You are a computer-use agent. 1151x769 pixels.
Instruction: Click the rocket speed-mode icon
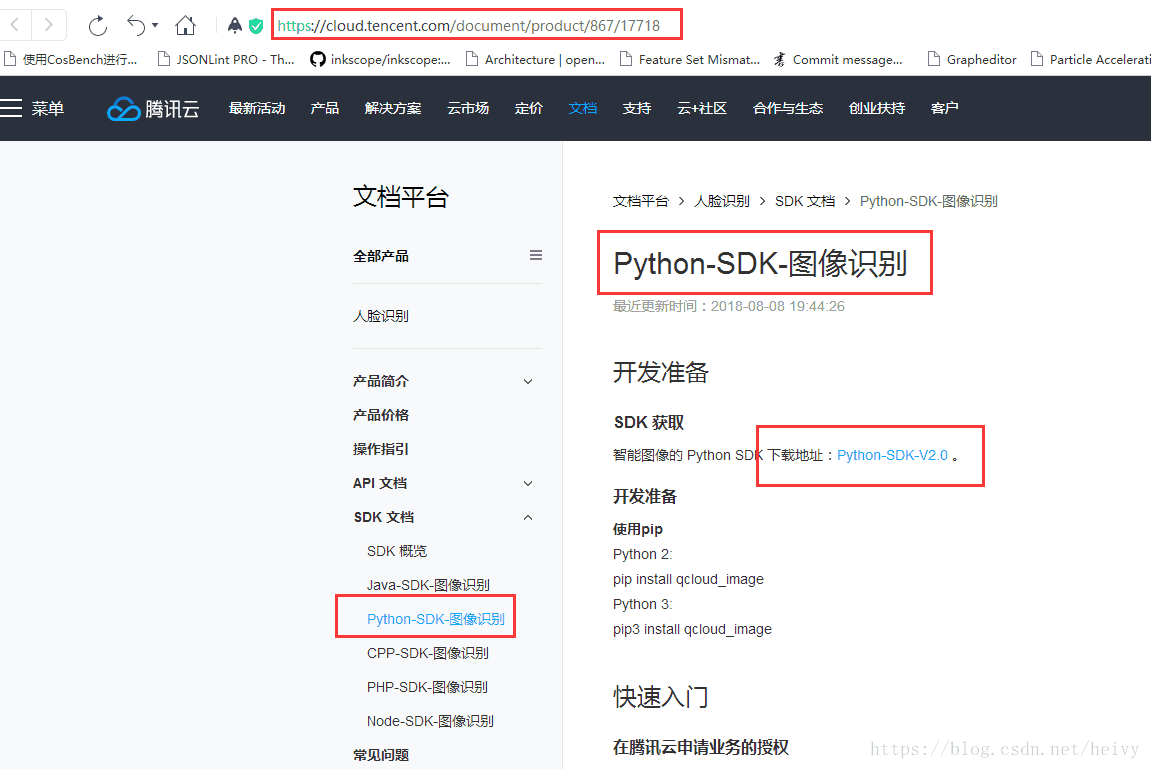[234, 26]
